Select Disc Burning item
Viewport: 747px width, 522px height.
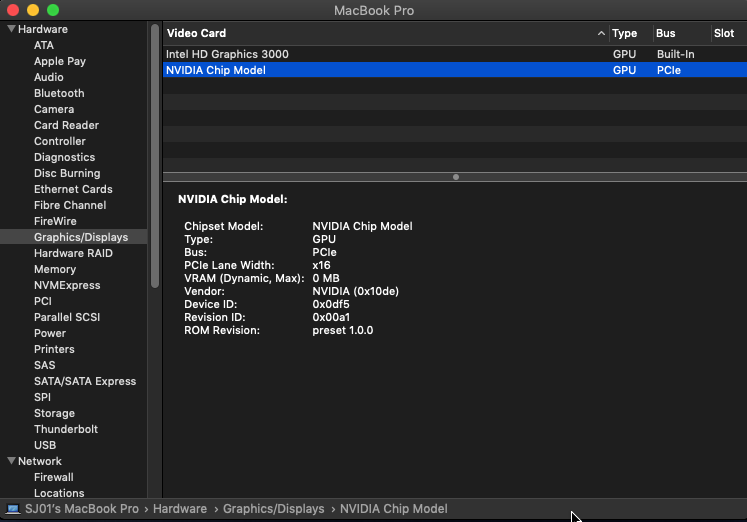pos(67,173)
